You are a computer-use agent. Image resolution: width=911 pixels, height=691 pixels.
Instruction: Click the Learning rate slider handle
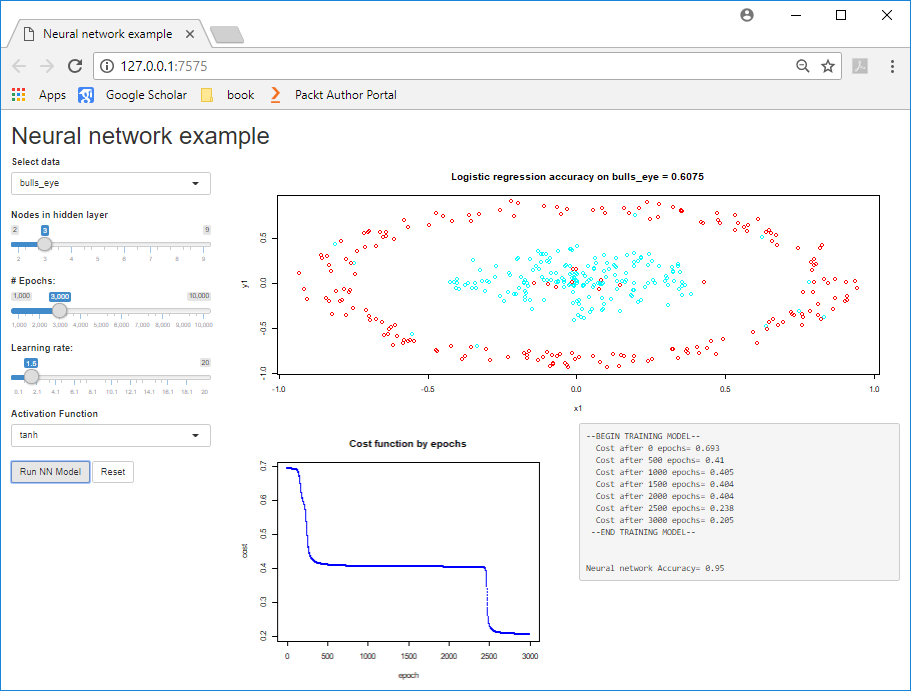[x=31, y=377]
